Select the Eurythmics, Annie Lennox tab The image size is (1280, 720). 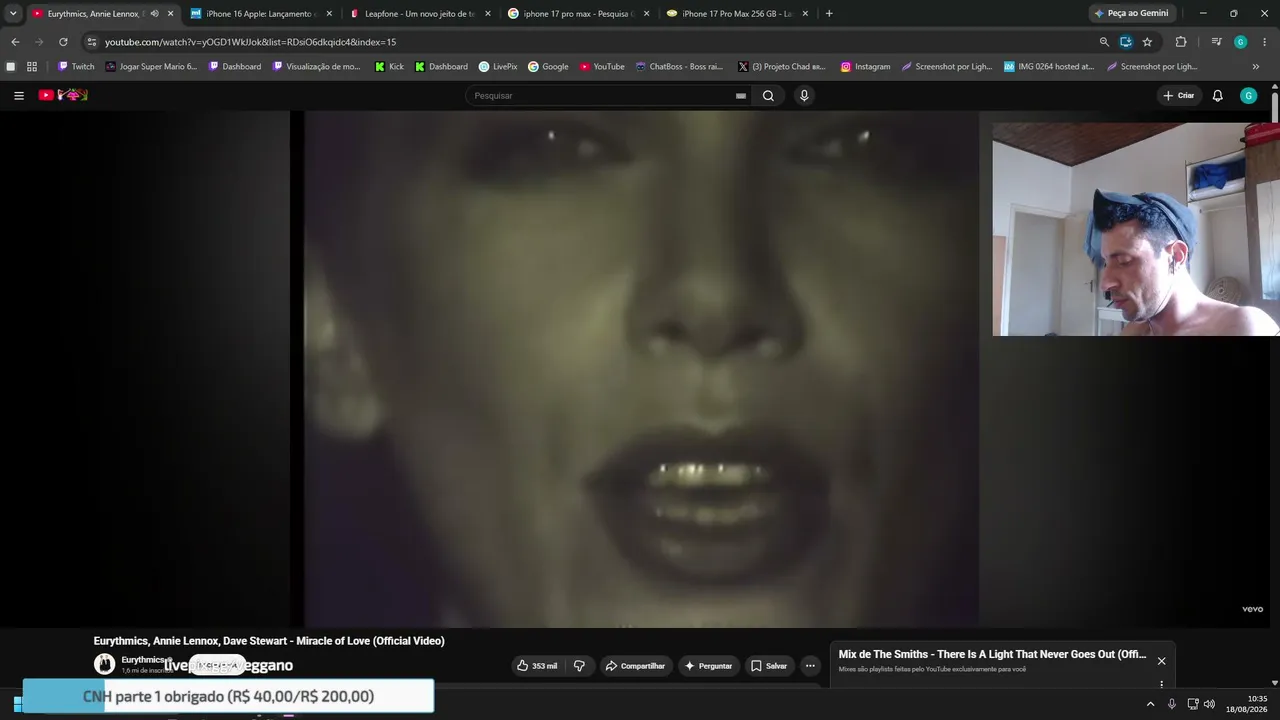[102, 14]
